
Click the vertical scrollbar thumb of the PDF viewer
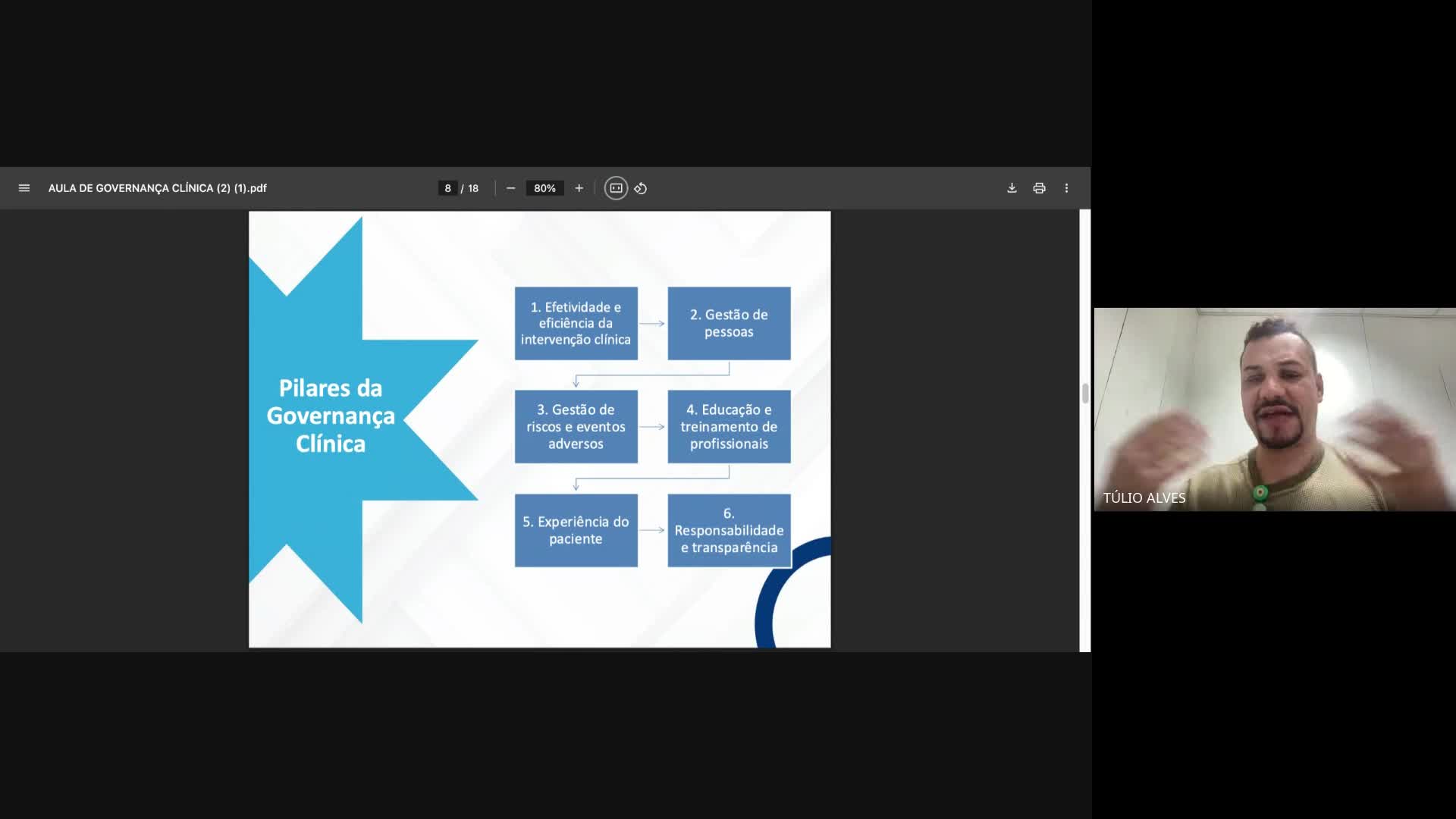[1085, 394]
